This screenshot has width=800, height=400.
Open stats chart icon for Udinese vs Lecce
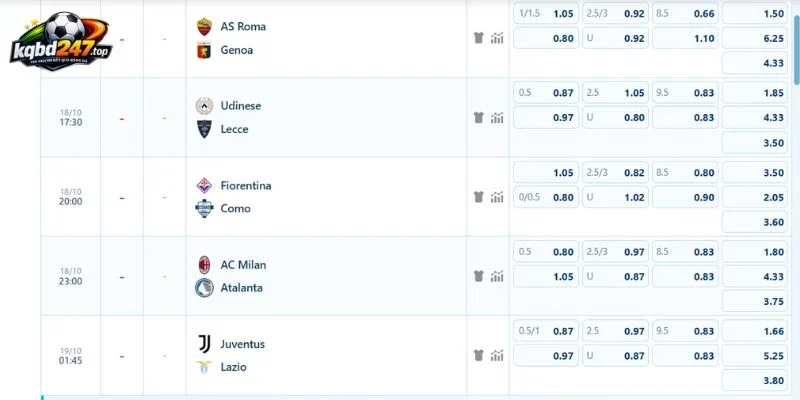click(x=497, y=118)
